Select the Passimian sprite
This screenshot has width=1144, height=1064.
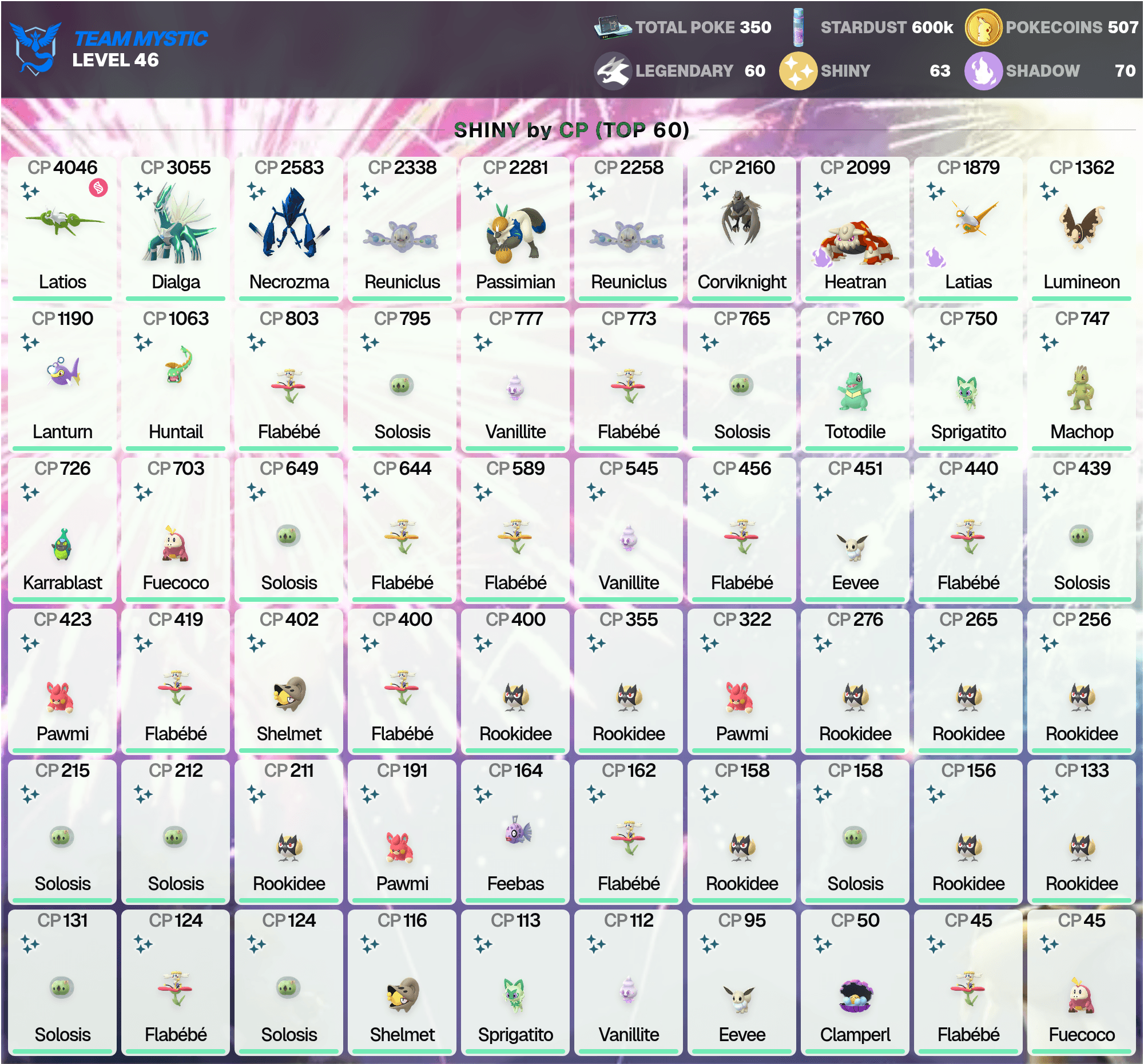pos(515,233)
